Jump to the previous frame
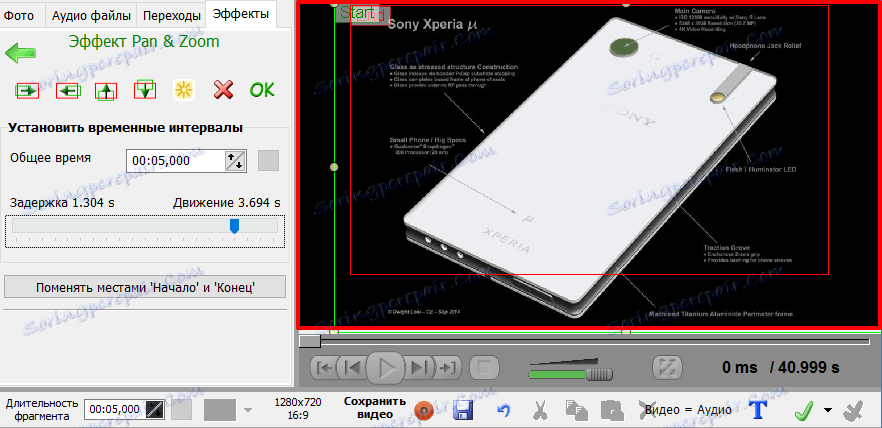882x428 pixels. tap(353, 368)
